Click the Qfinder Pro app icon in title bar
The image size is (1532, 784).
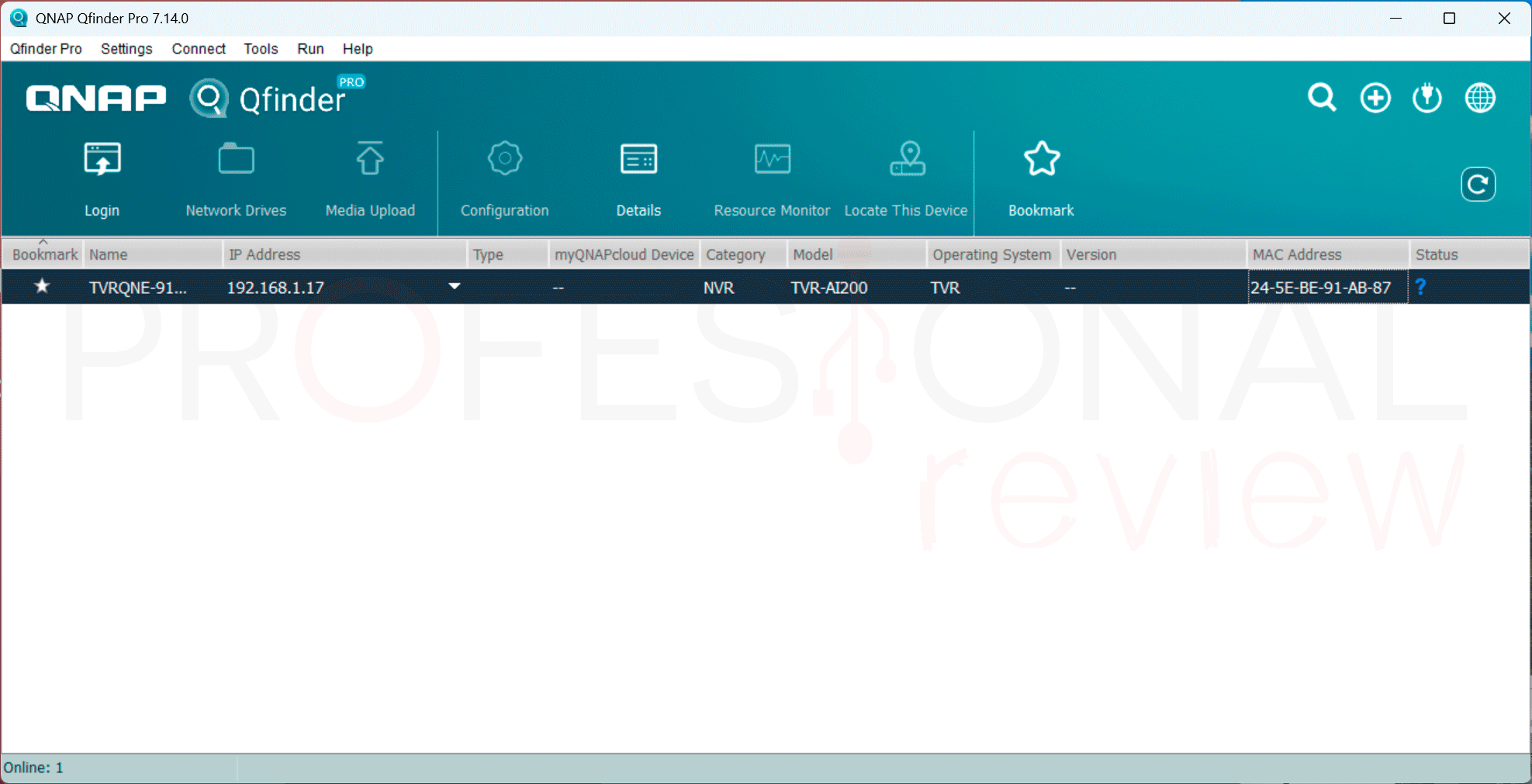(19, 18)
